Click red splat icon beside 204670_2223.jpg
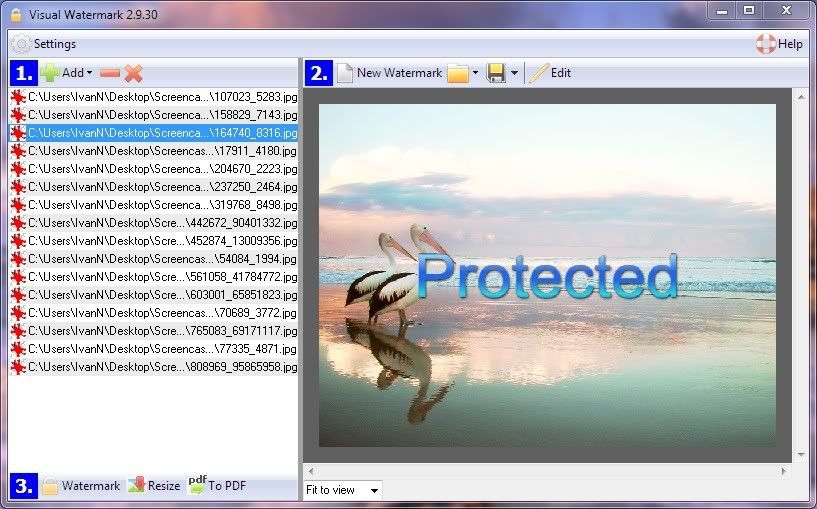This screenshot has height=509, width=817. (18, 169)
